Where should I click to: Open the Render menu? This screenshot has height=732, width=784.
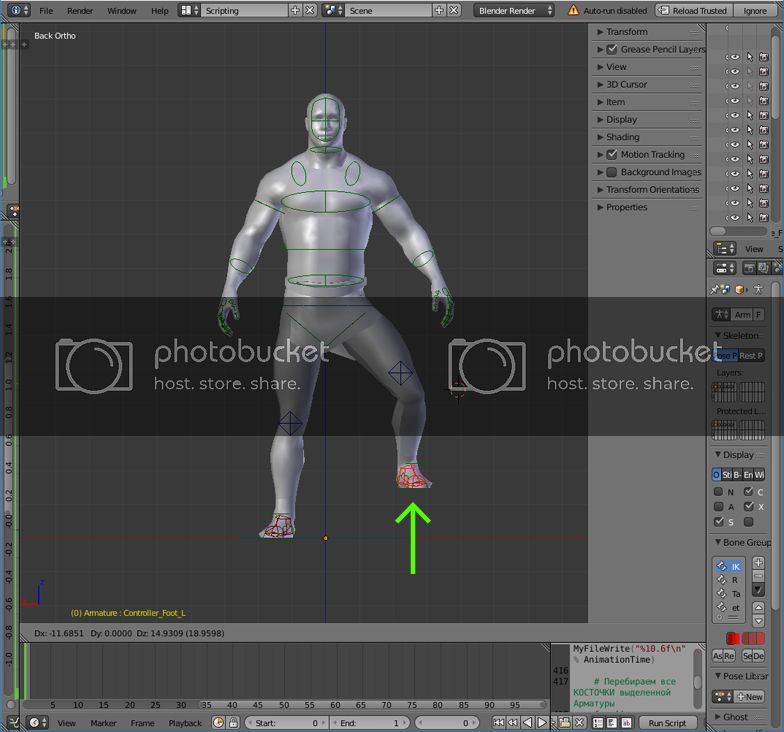[80, 11]
